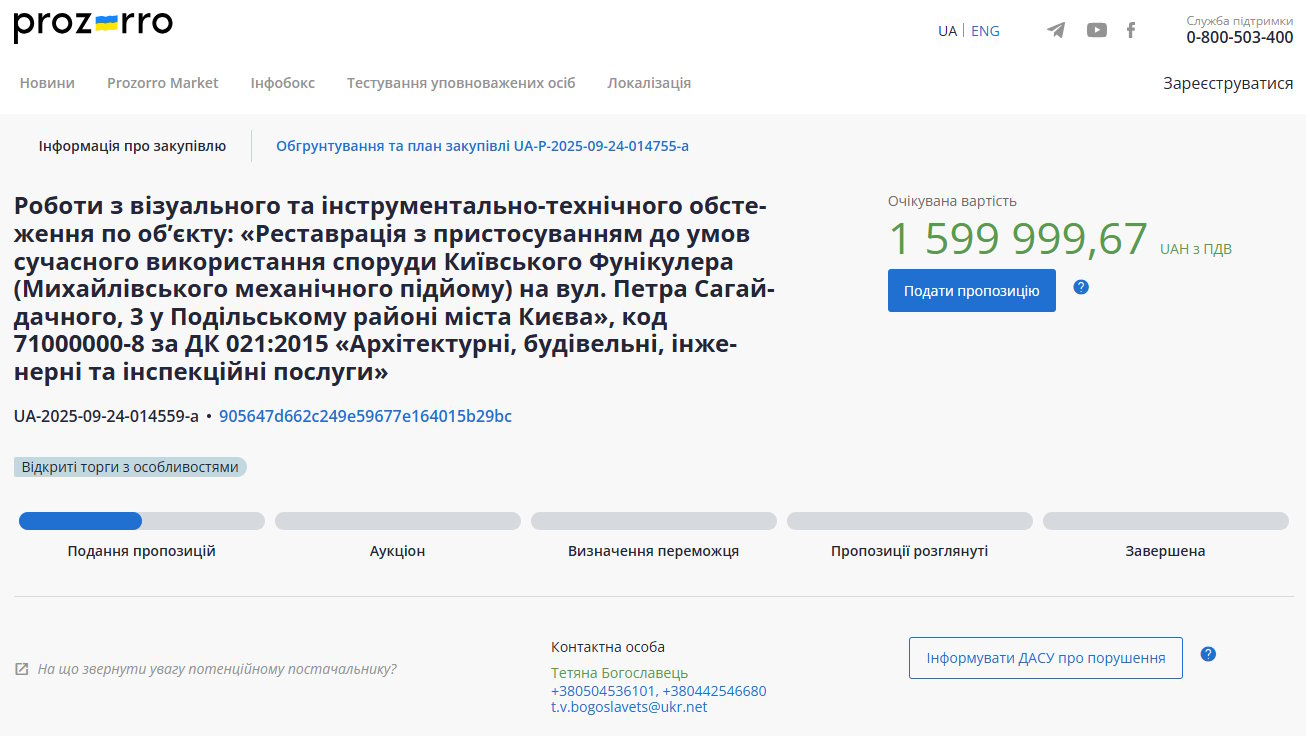
Task: Open Обгрунтування та план закупівлі tab
Action: [x=482, y=146]
